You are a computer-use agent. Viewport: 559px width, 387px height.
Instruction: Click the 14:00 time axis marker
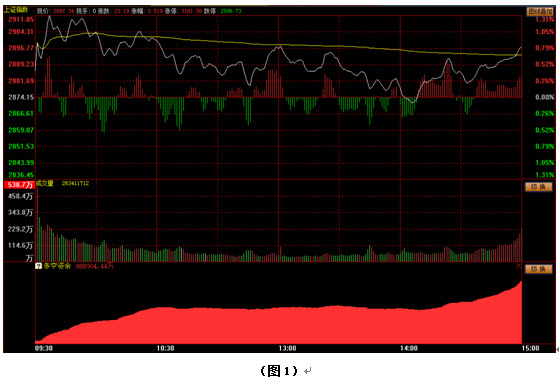409,348
